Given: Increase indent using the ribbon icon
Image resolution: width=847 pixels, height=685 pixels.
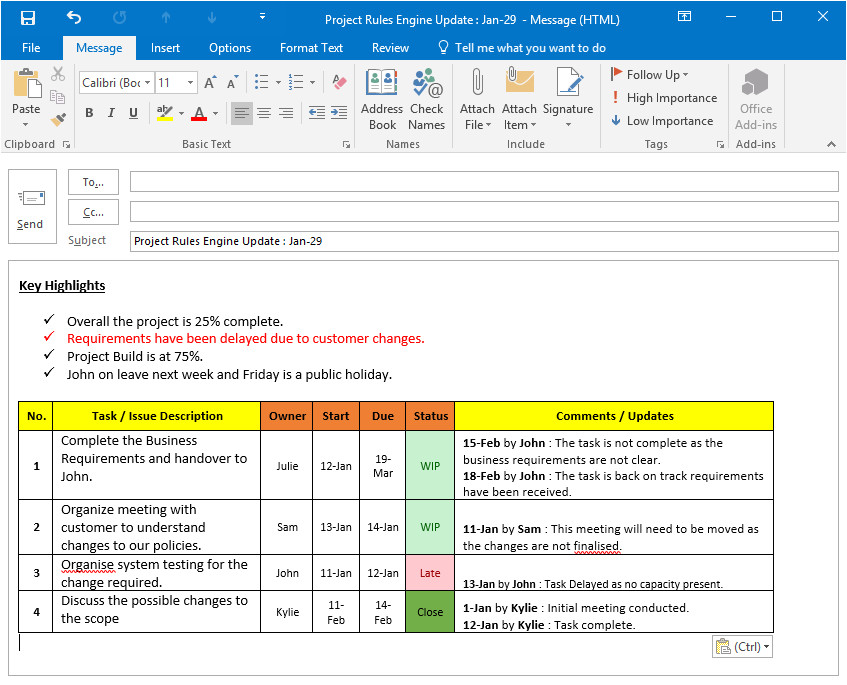Looking at the screenshot, I should [x=339, y=113].
